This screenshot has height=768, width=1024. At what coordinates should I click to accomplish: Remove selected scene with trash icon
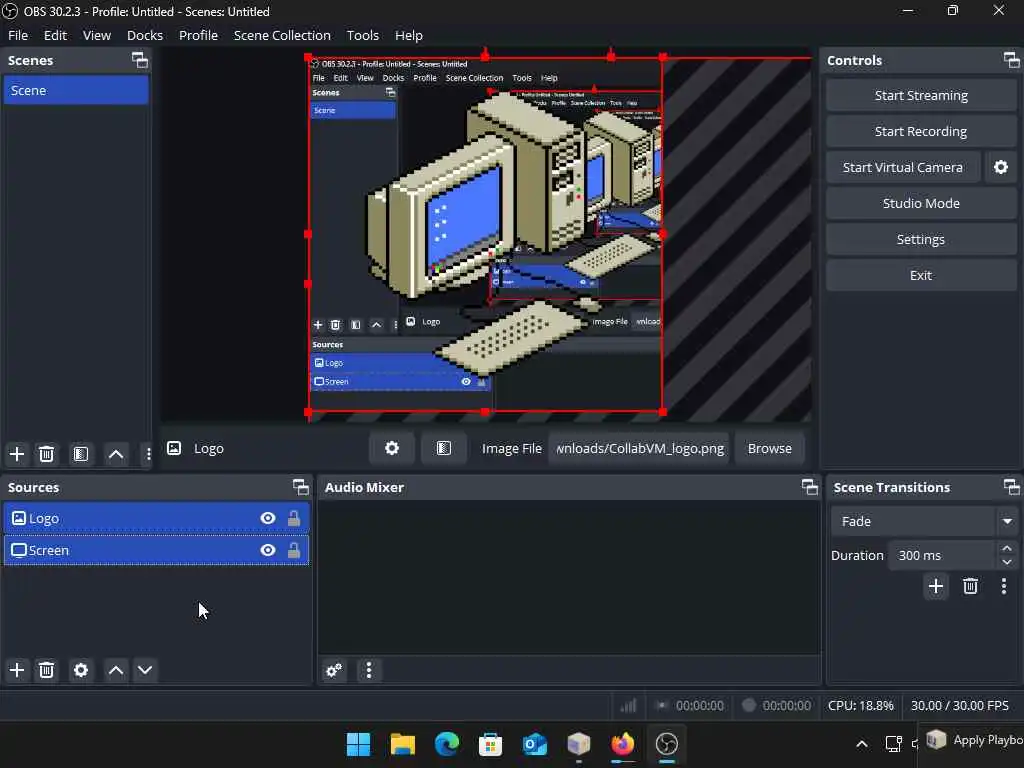coord(46,454)
